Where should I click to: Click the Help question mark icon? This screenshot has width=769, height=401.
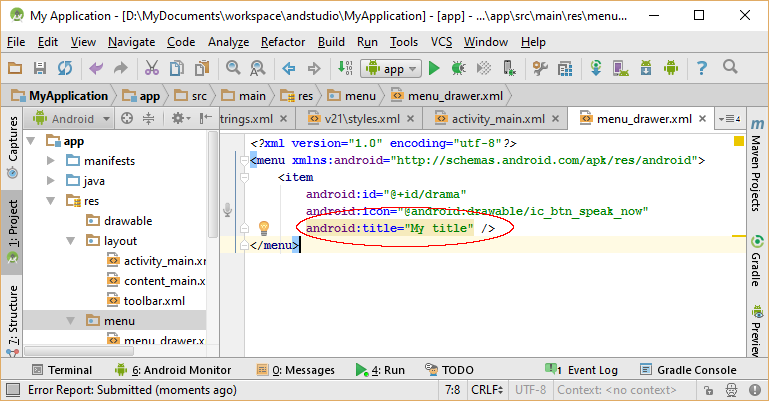pyautogui.click(x=702, y=68)
